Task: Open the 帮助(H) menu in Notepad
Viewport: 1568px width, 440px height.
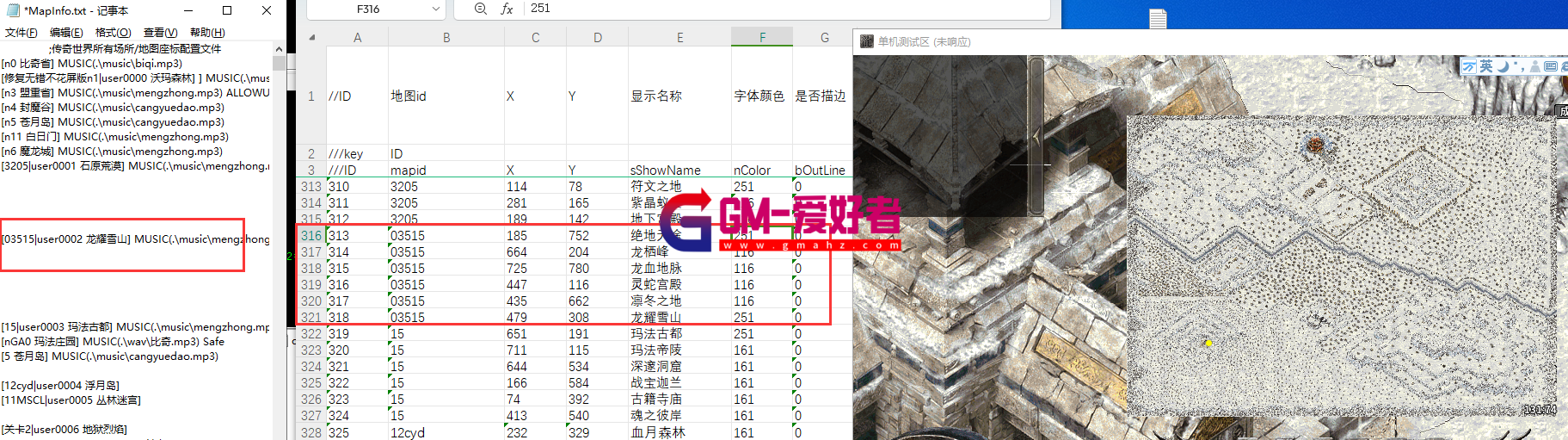Action: coord(207,33)
